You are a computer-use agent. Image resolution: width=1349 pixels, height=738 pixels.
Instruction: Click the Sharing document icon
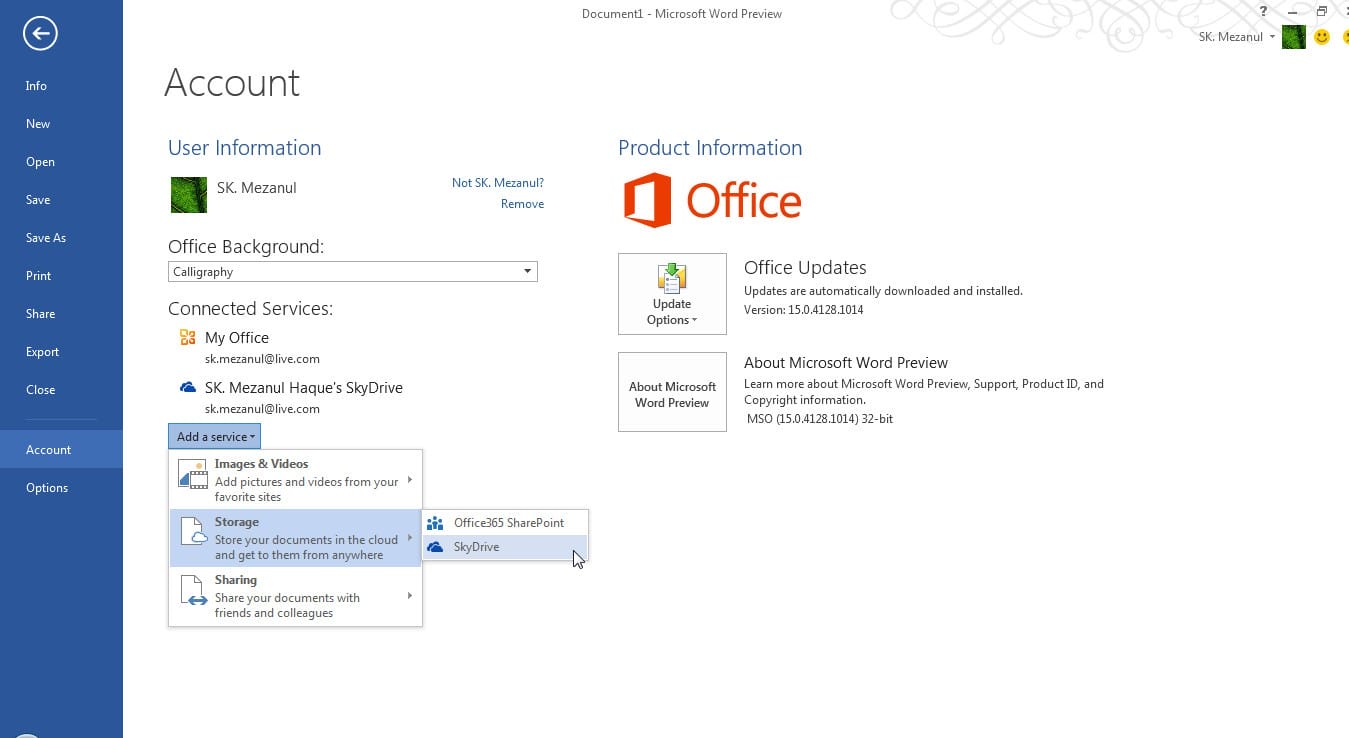click(192, 590)
